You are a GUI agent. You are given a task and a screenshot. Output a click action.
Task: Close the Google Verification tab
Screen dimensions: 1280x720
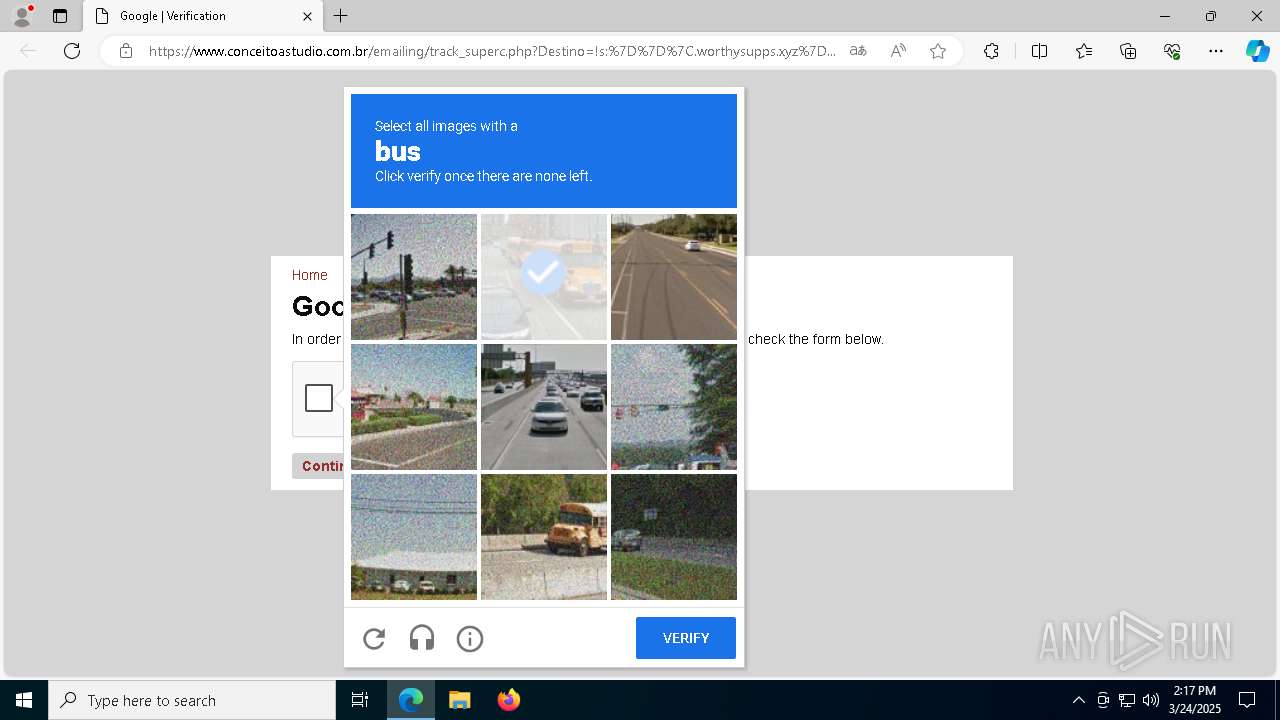coord(307,16)
